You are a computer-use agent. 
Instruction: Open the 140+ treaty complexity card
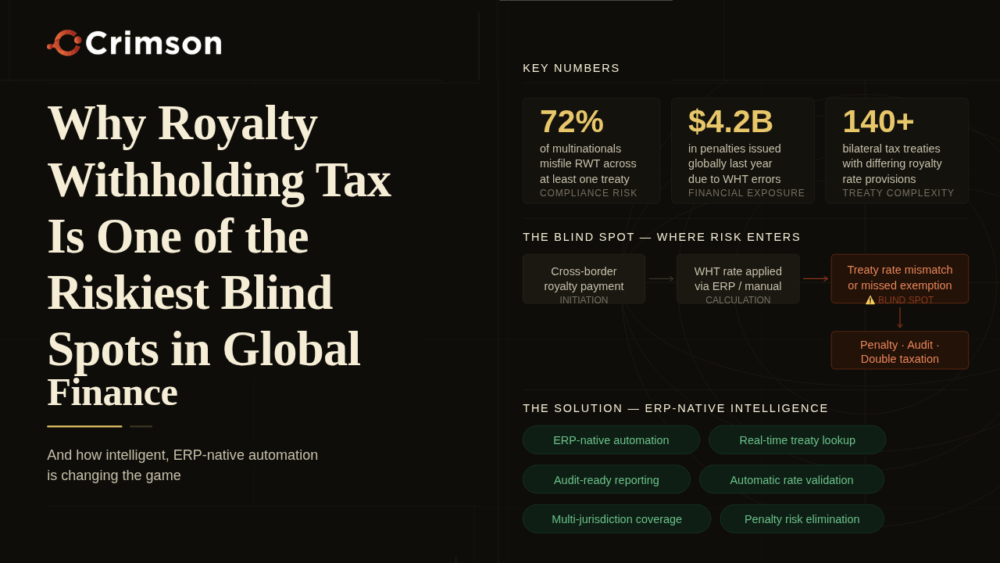pos(897,150)
